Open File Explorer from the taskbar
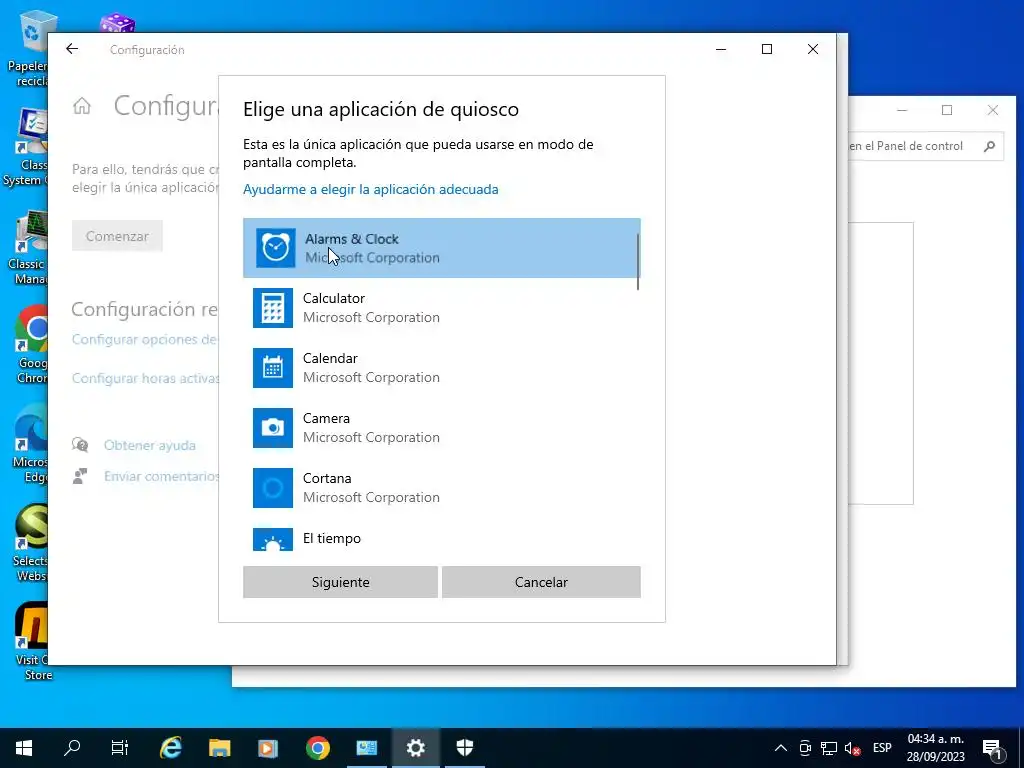Screen dimensions: 1024x768 tap(219, 748)
